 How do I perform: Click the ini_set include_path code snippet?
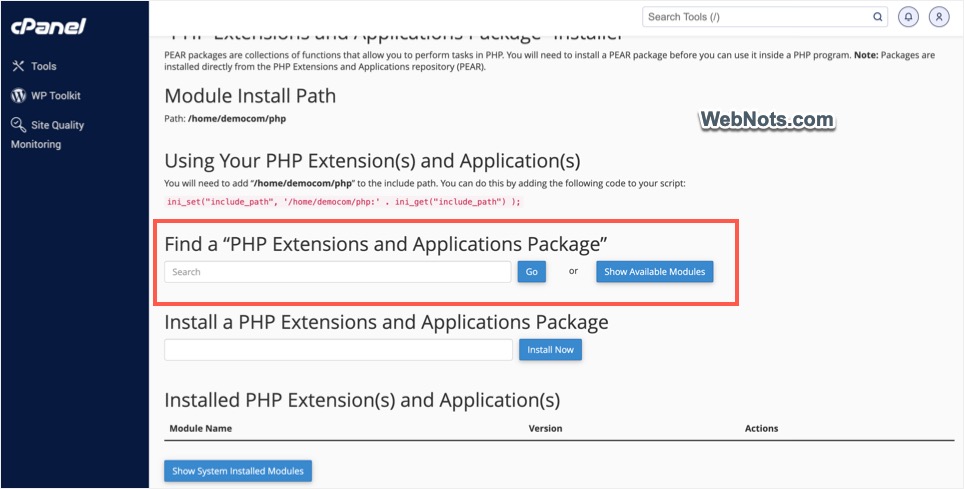click(x=344, y=202)
